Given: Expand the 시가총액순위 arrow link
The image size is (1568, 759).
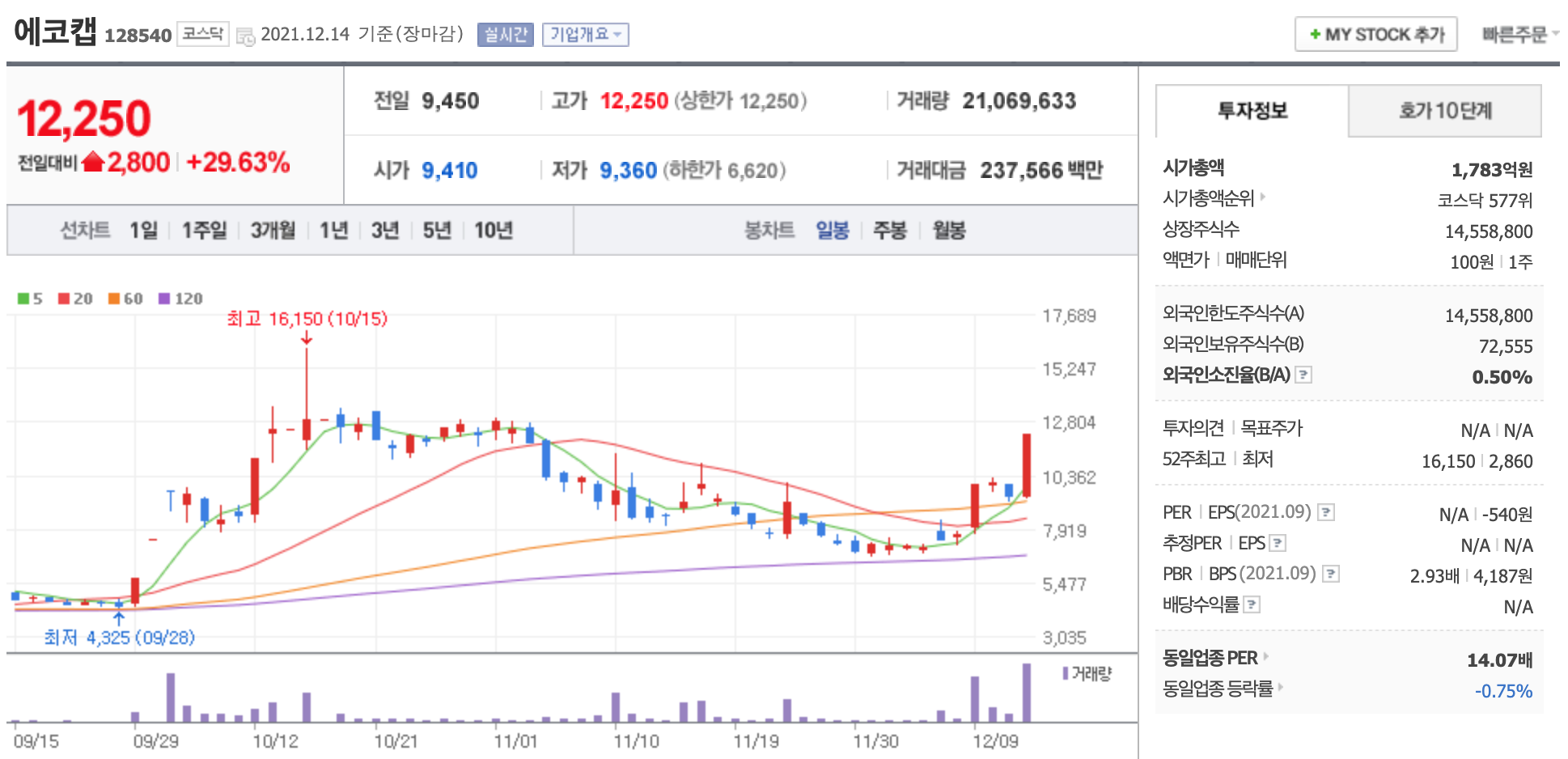Looking at the screenshot, I should point(1262,197).
